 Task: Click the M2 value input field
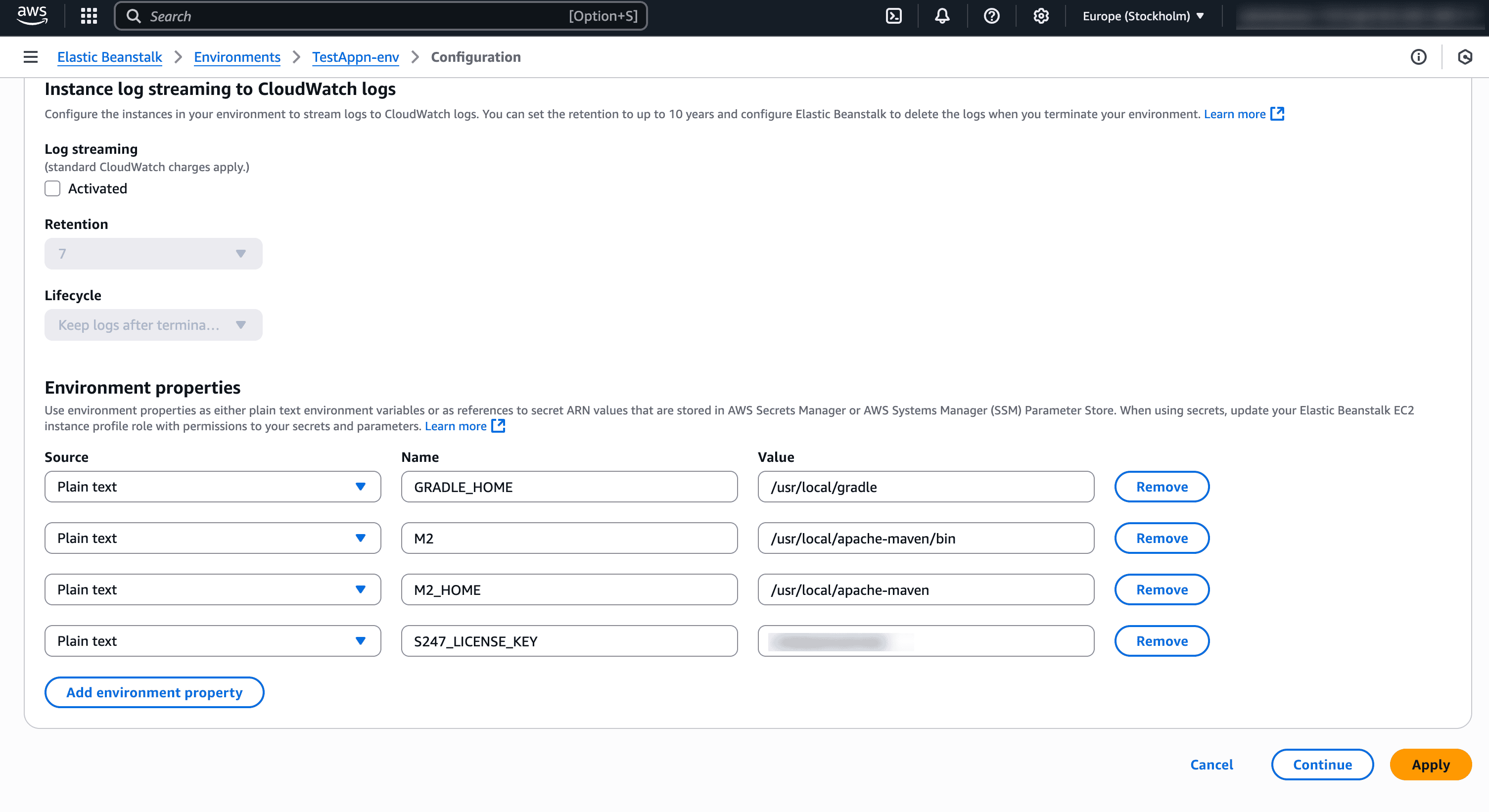(926, 538)
